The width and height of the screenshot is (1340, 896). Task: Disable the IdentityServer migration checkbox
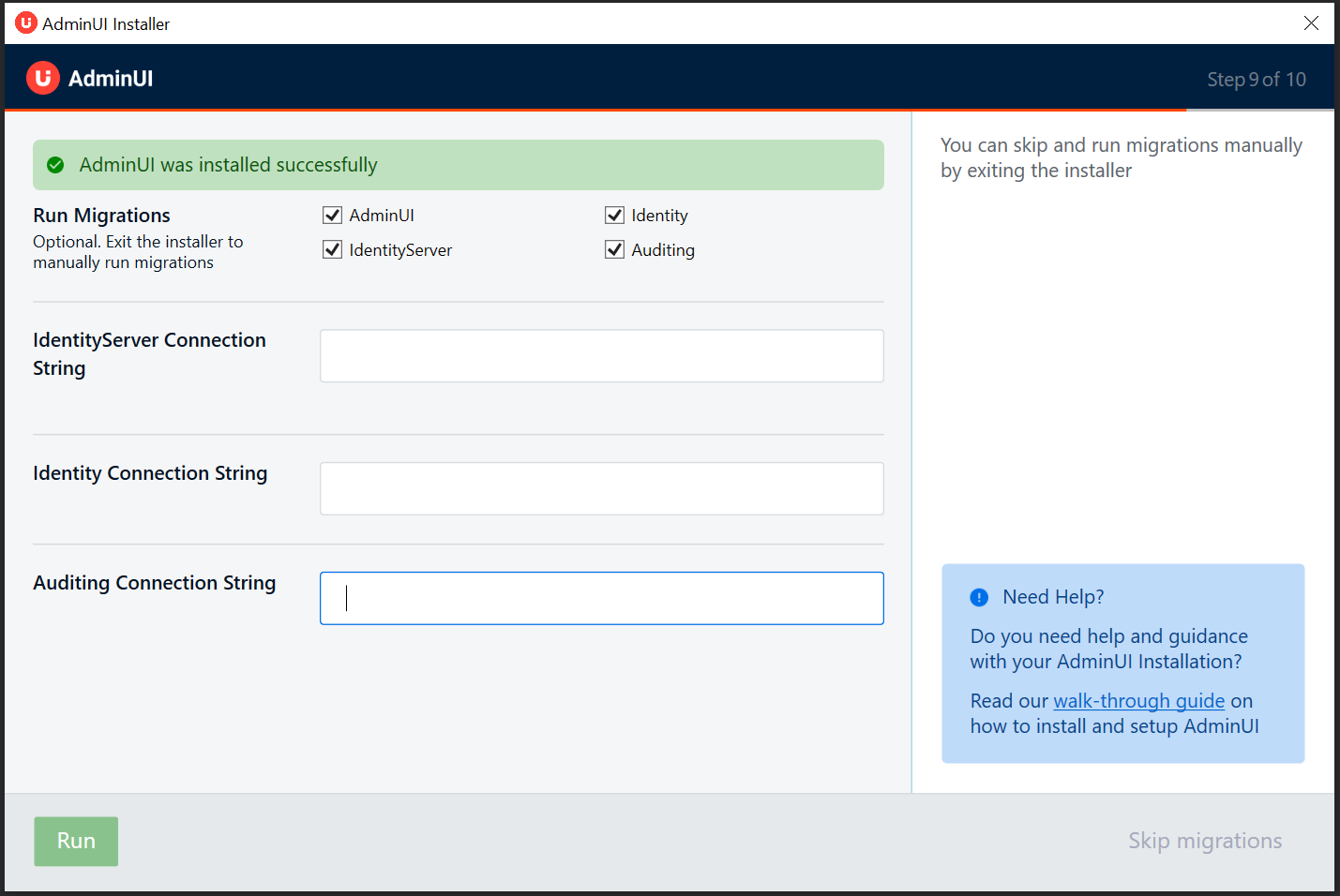(333, 250)
